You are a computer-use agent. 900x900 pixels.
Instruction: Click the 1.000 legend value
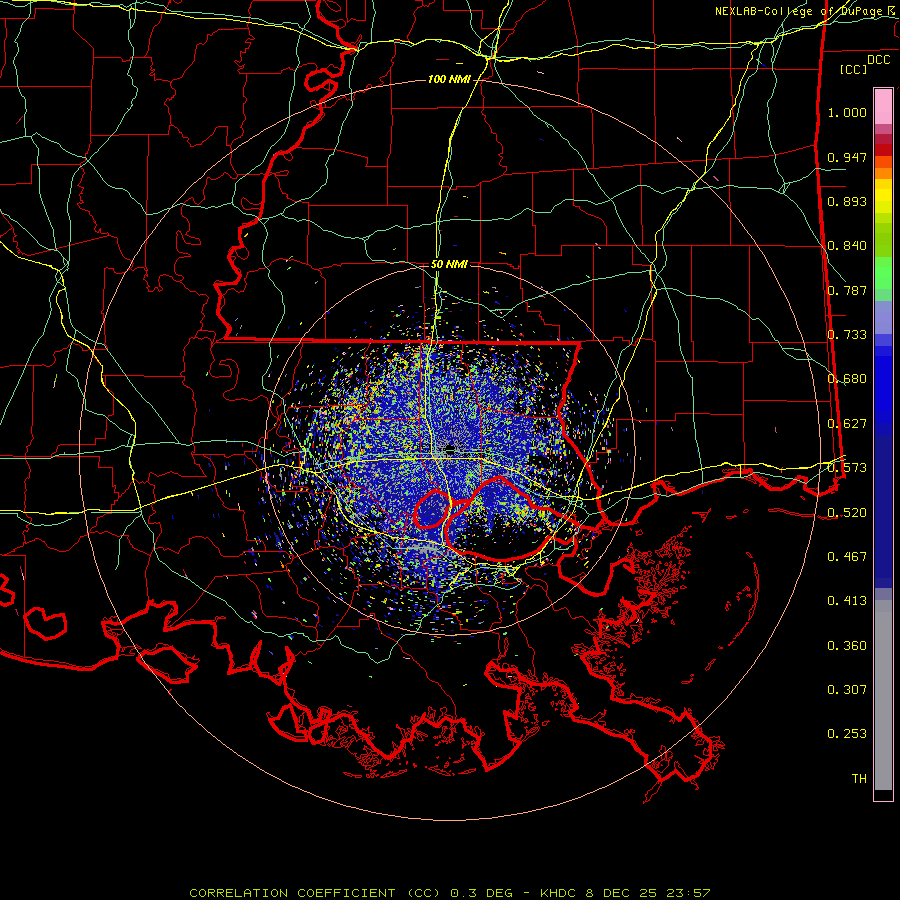click(x=847, y=112)
